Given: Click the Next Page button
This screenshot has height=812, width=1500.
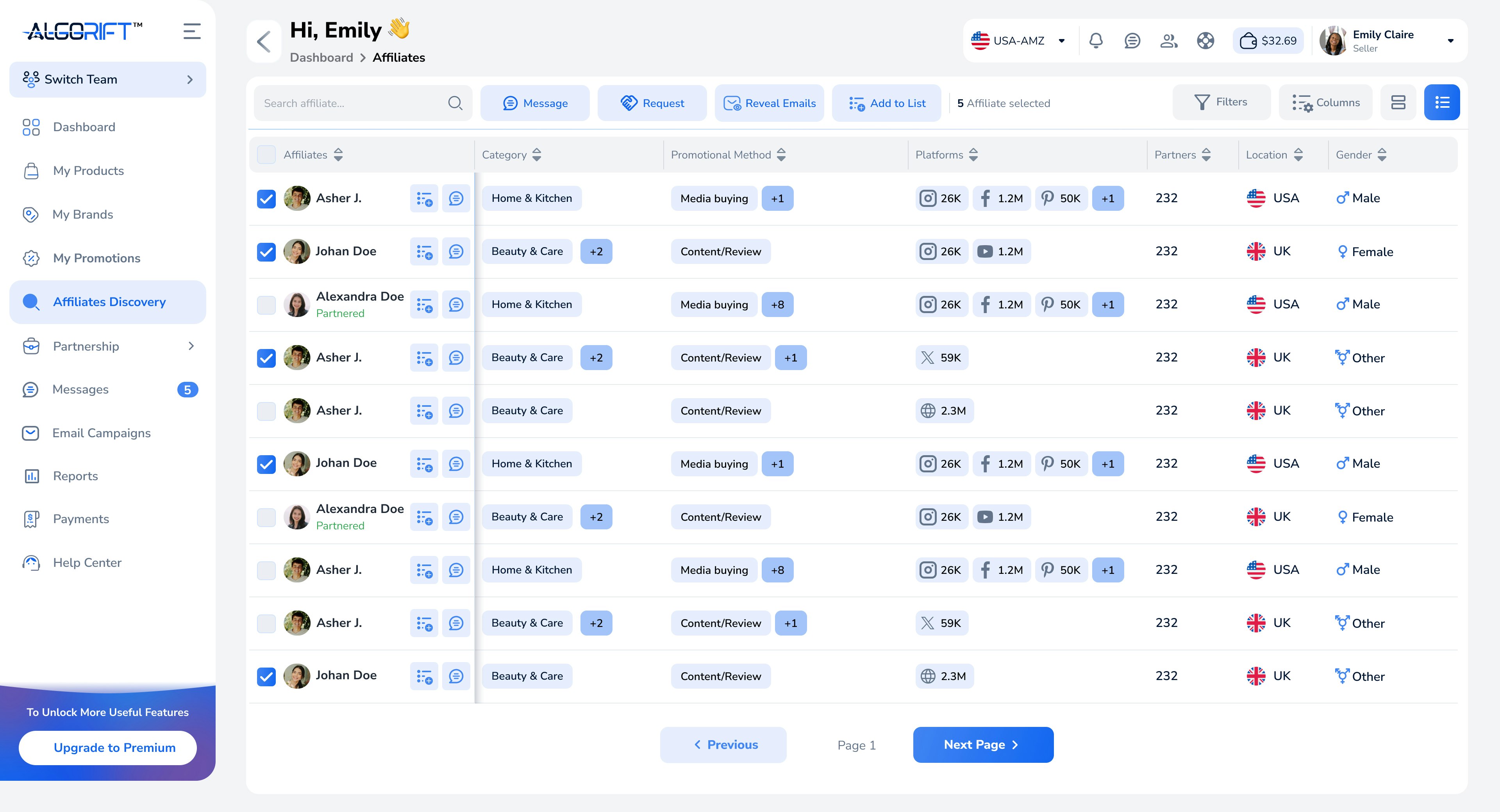Looking at the screenshot, I should click(x=983, y=744).
